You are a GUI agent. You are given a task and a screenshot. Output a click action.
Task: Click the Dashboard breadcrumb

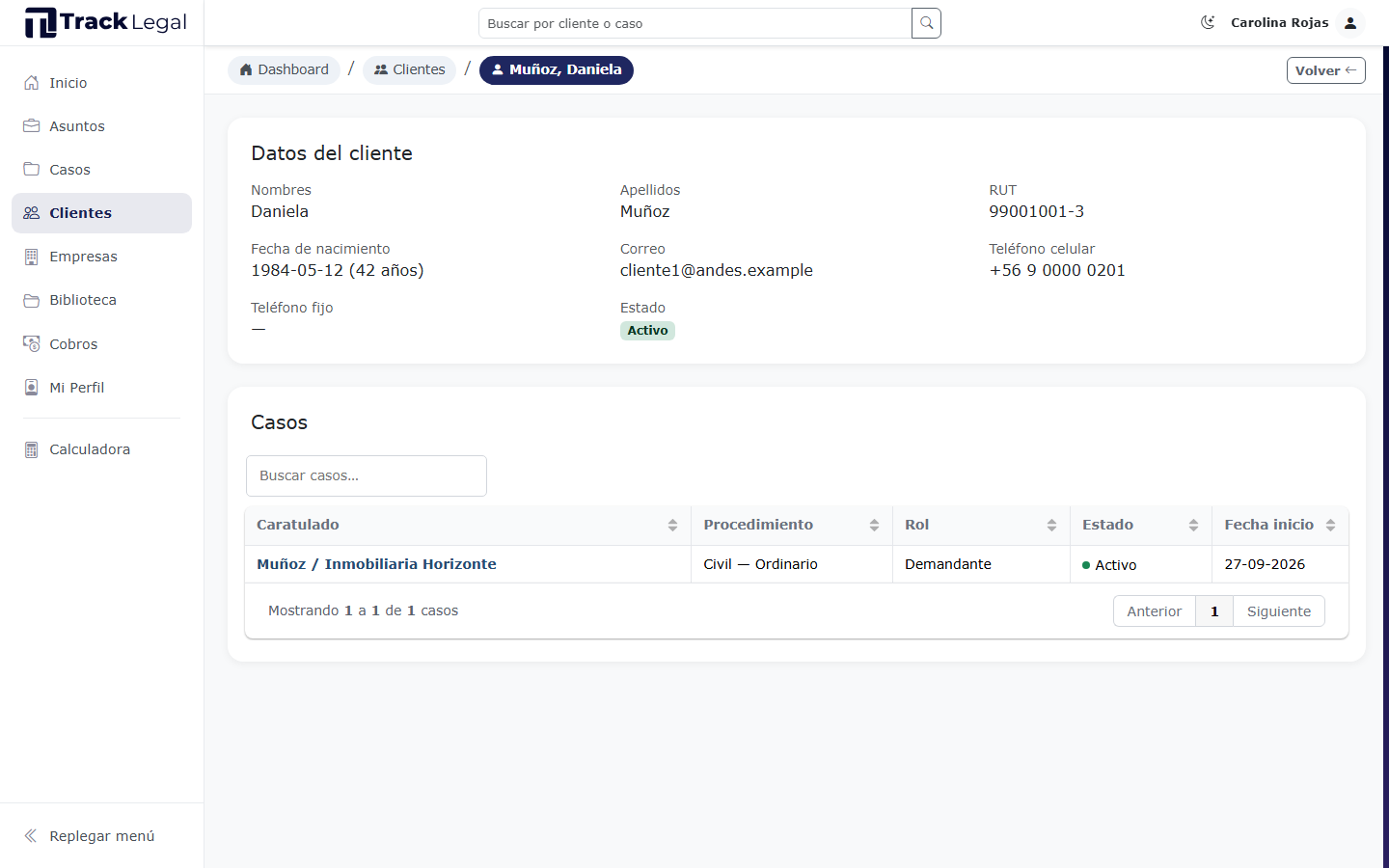[284, 69]
